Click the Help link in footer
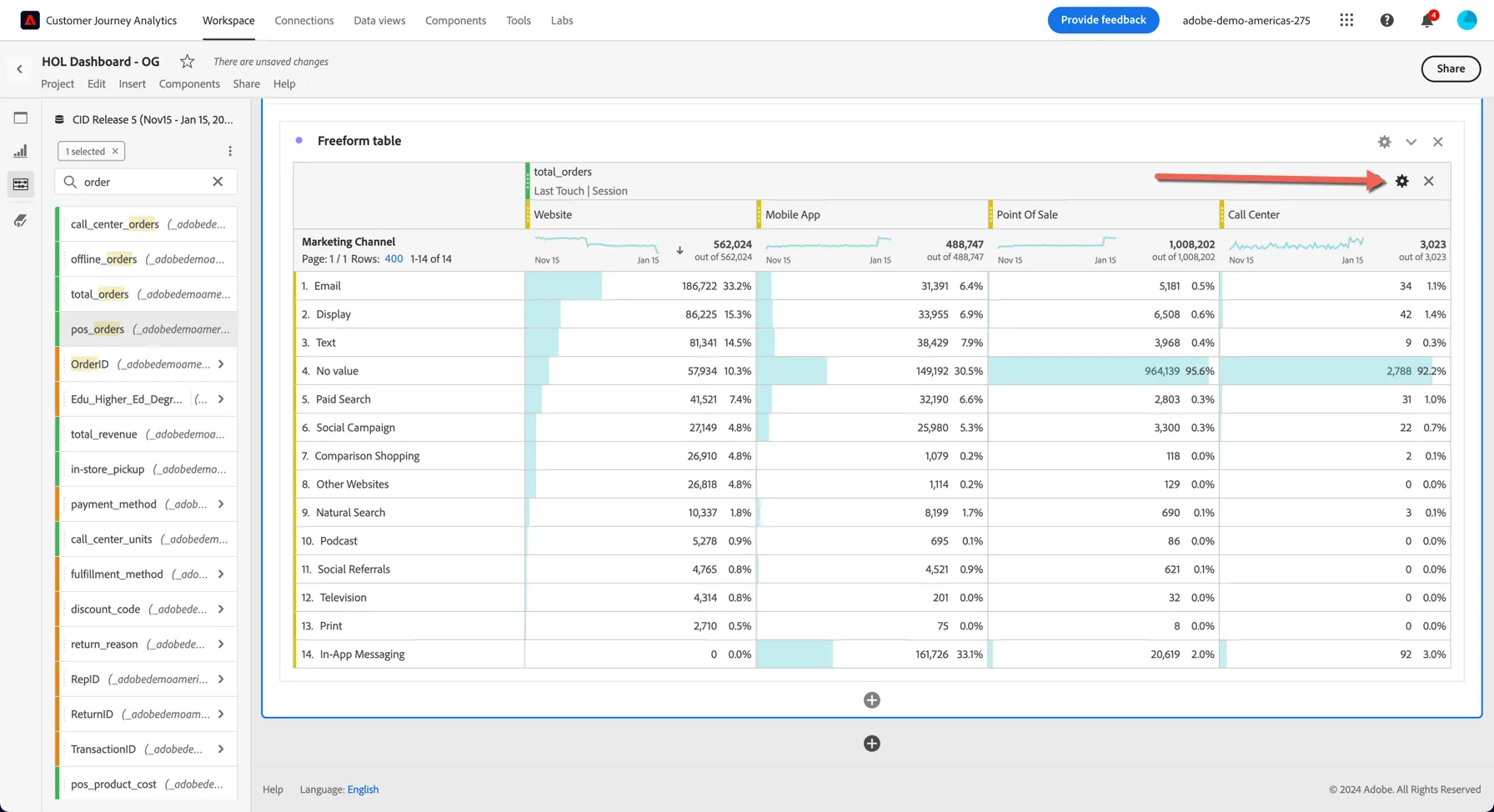Viewport: 1494px width, 812px height. [273, 789]
